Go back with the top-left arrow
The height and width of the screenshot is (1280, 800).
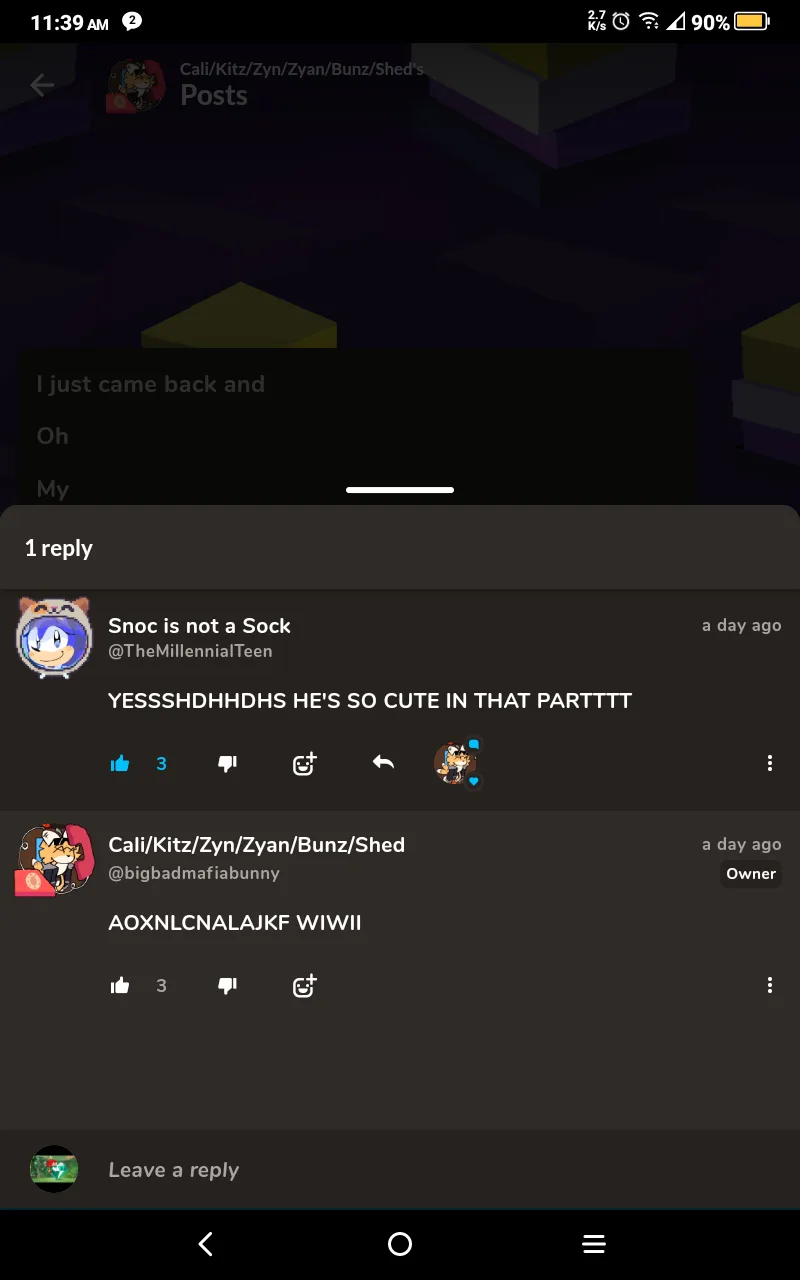(42, 85)
